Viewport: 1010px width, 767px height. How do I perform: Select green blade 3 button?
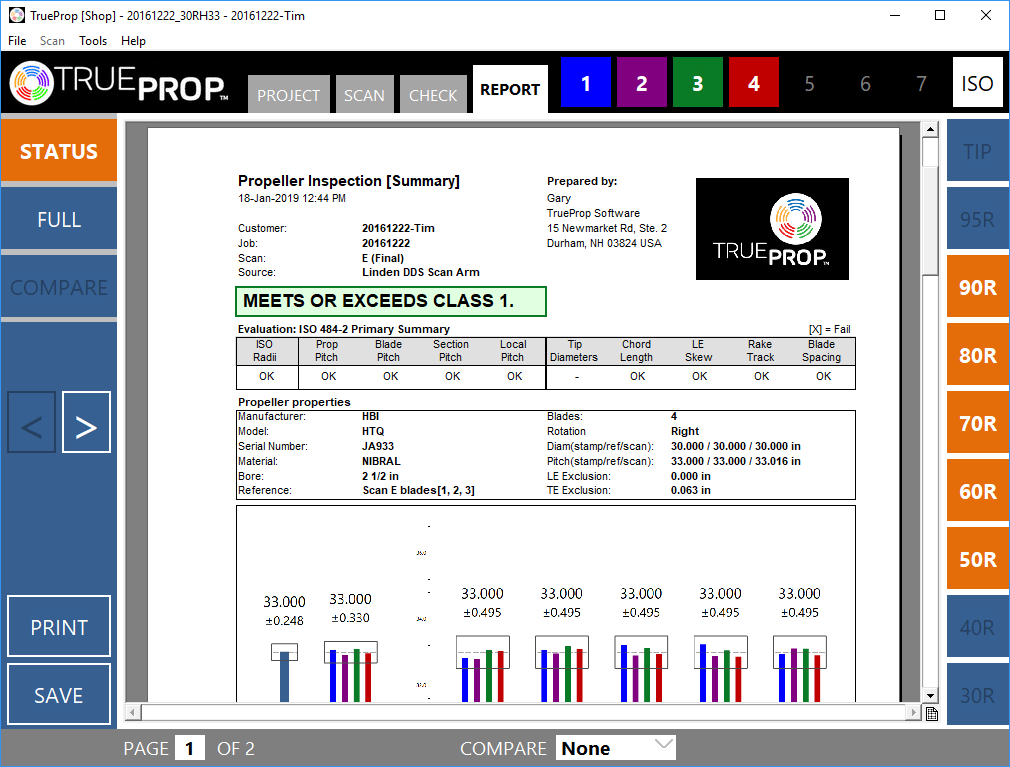pyautogui.click(x=698, y=84)
